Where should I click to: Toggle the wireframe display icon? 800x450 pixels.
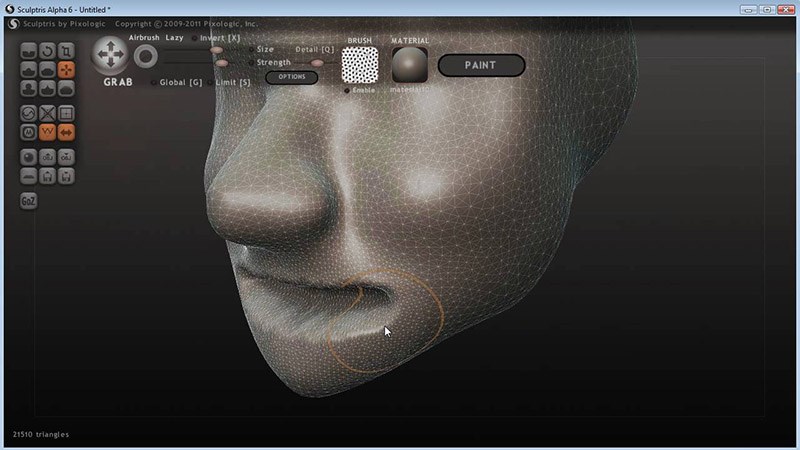66,113
